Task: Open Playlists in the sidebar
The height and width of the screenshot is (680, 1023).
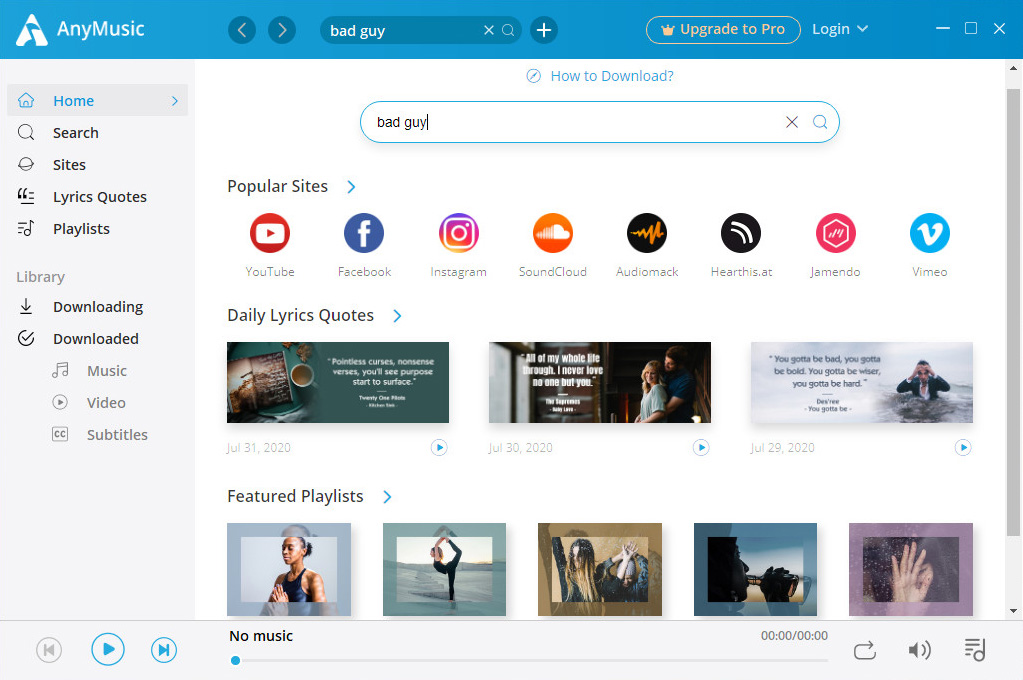Action: (97, 228)
